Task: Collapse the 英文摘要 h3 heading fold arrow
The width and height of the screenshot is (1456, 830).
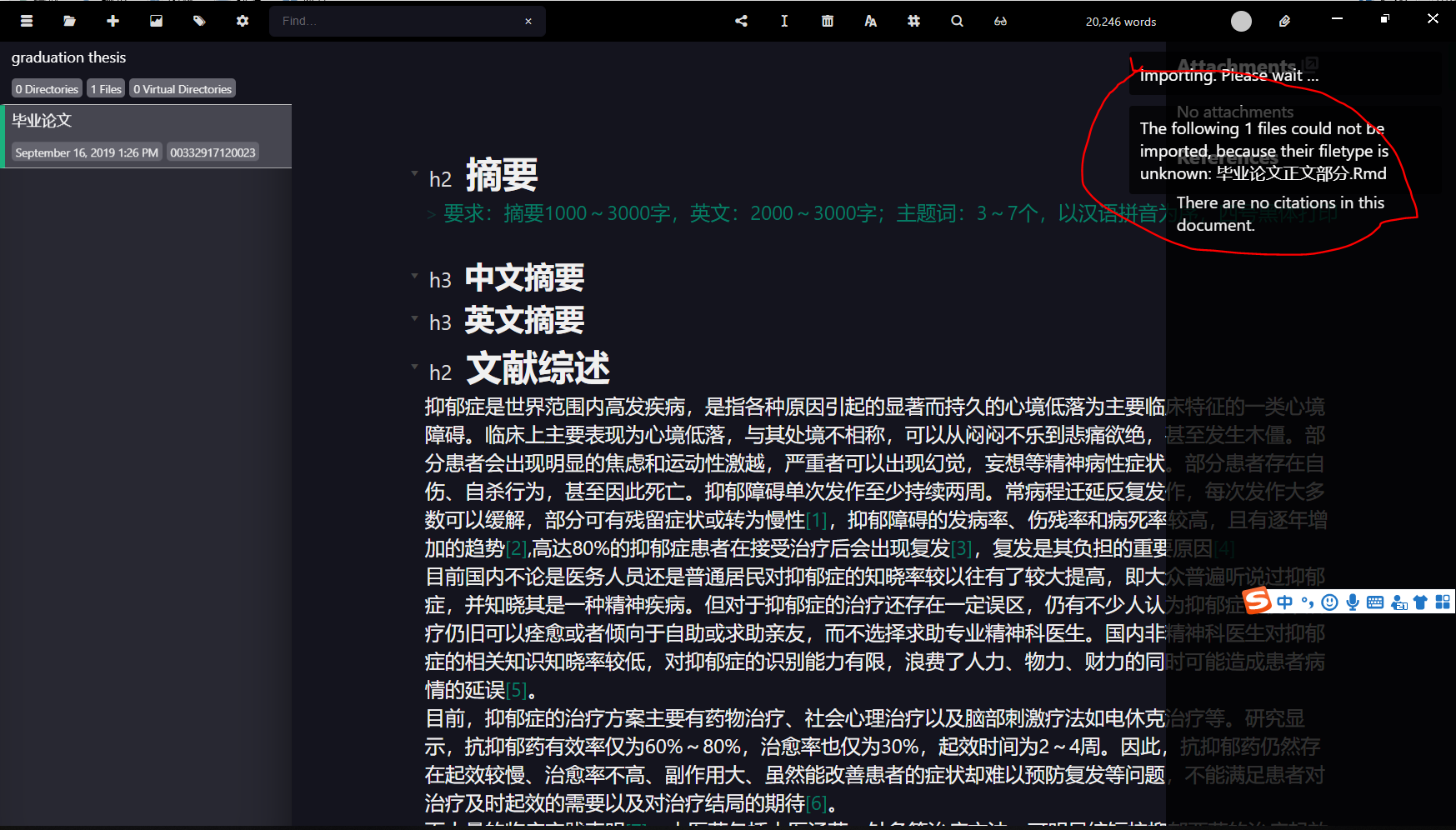Action: tap(414, 318)
